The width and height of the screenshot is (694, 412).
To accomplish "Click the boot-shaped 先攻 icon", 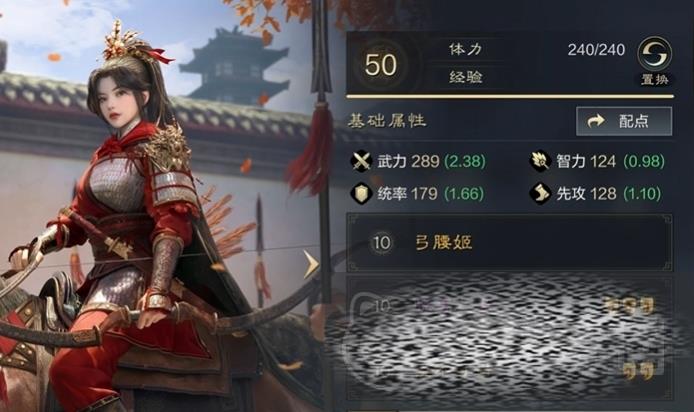I will click(540, 193).
